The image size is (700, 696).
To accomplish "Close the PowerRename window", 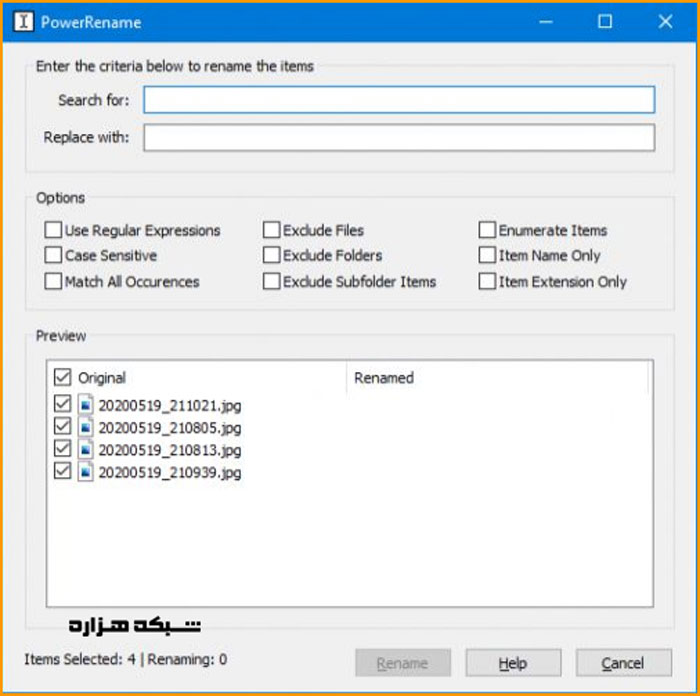I will point(665,21).
